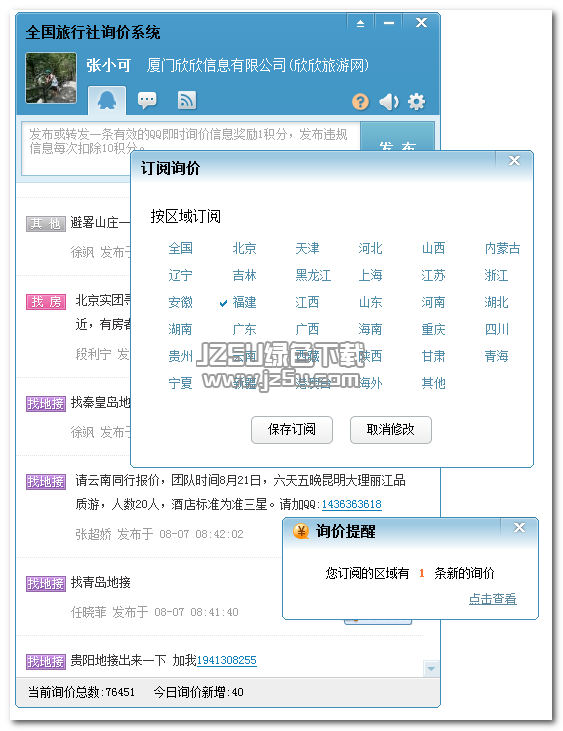Image resolution: width=563 pixels, height=731 pixels.
Task: Select region 广东
Action: tap(244, 330)
